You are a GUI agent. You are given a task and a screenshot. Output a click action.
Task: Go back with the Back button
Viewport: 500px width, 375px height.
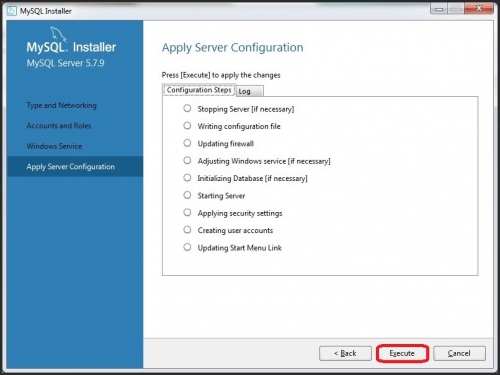pos(345,353)
